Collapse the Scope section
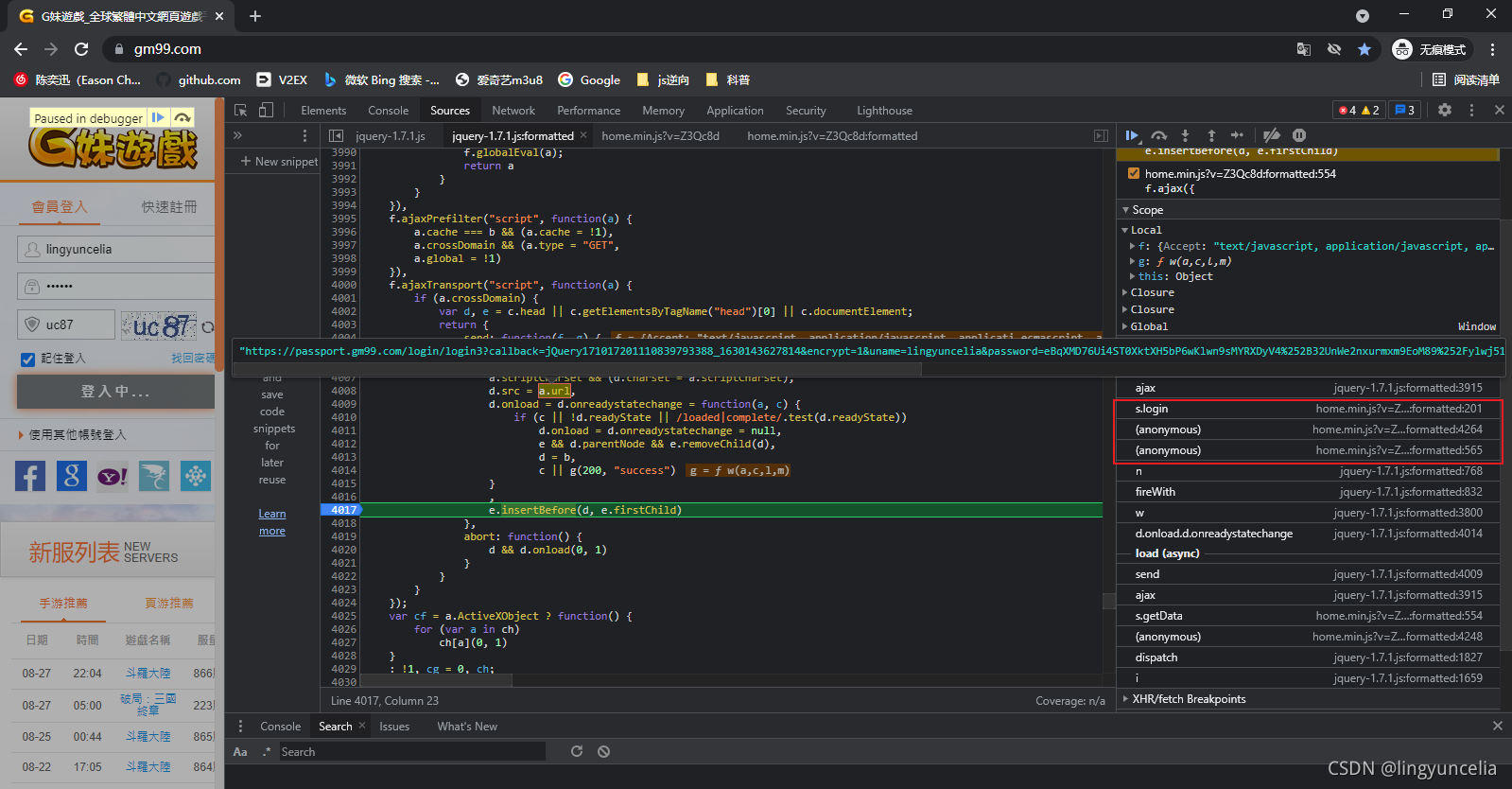The height and width of the screenshot is (789, 1512). 1125,210
